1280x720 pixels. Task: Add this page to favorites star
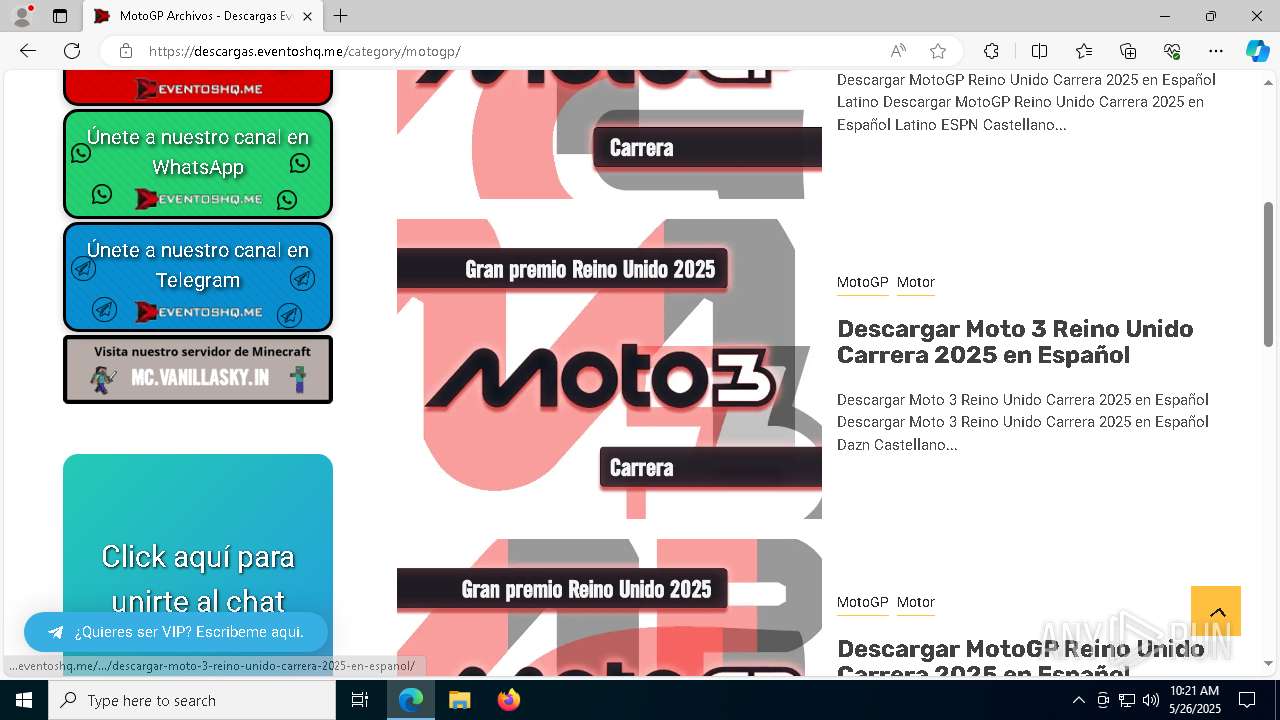pos(937,51)
